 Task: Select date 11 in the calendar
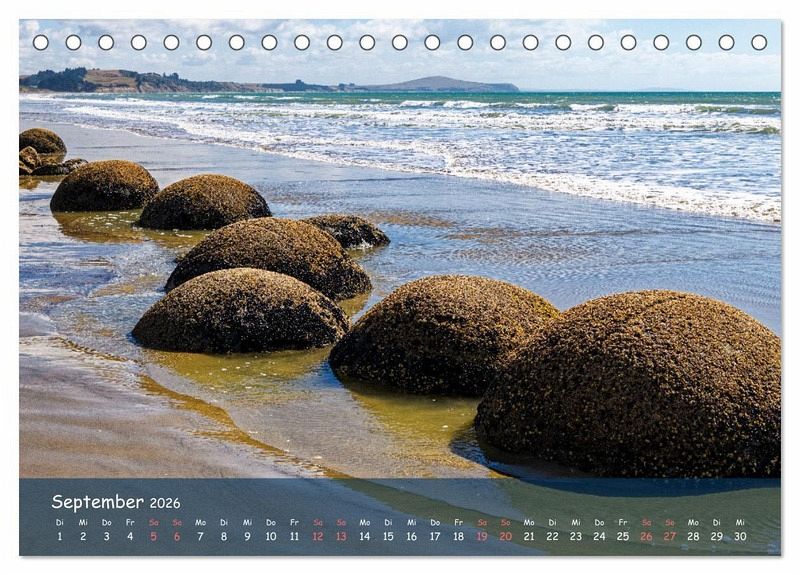pyautogui.click(x=294, y=537)
